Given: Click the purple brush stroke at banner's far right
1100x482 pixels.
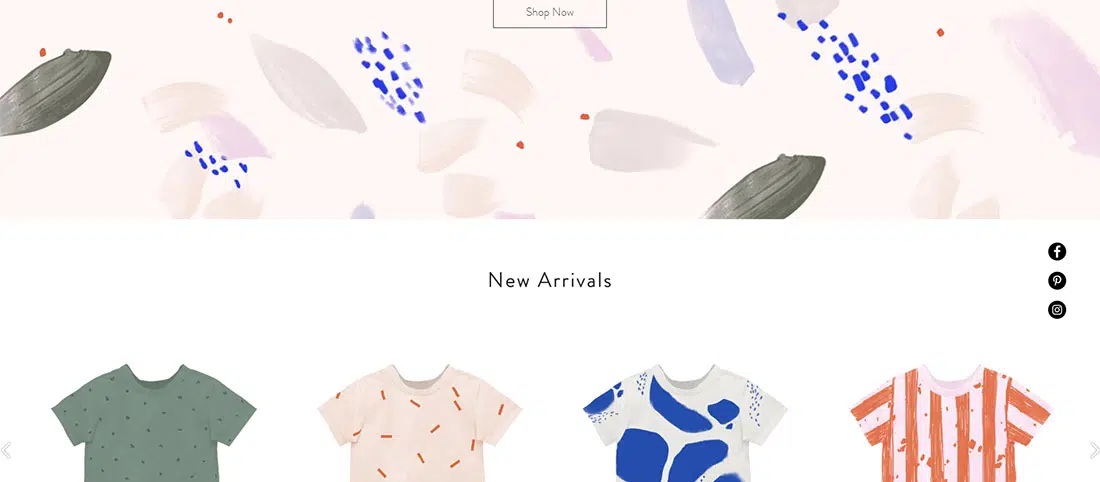Looking at the screenshot, I should (1050, 81).
